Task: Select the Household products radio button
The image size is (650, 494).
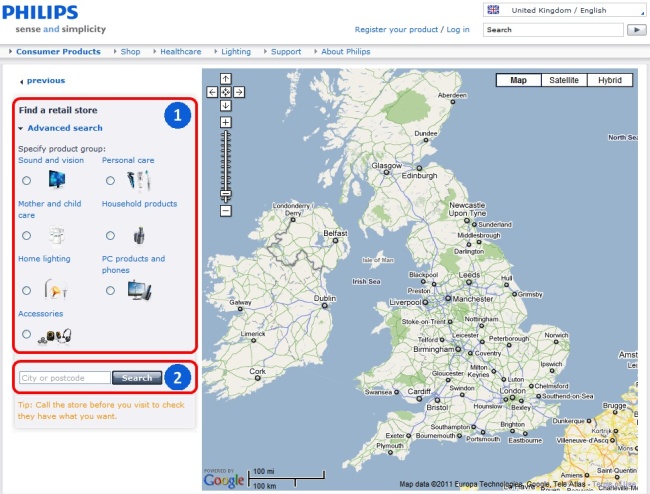Action: pyautogui.click(x=110, y=235)
